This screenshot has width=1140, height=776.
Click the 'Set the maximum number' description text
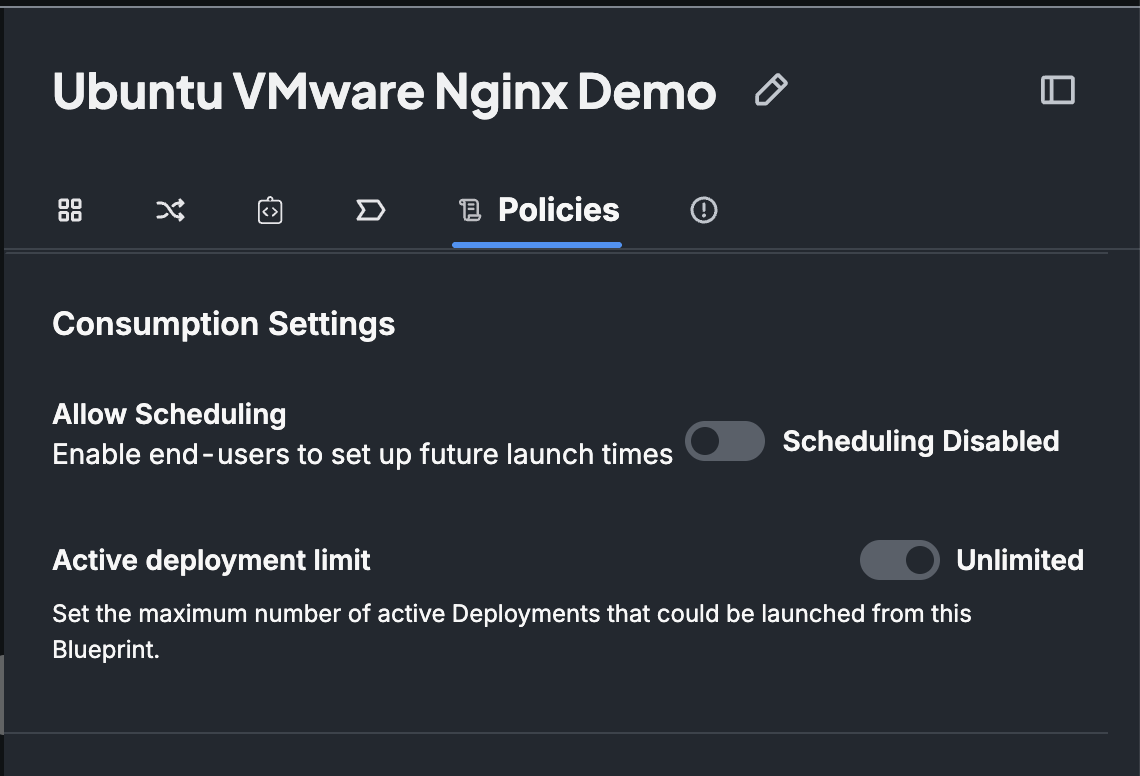[x=512, y=631]
